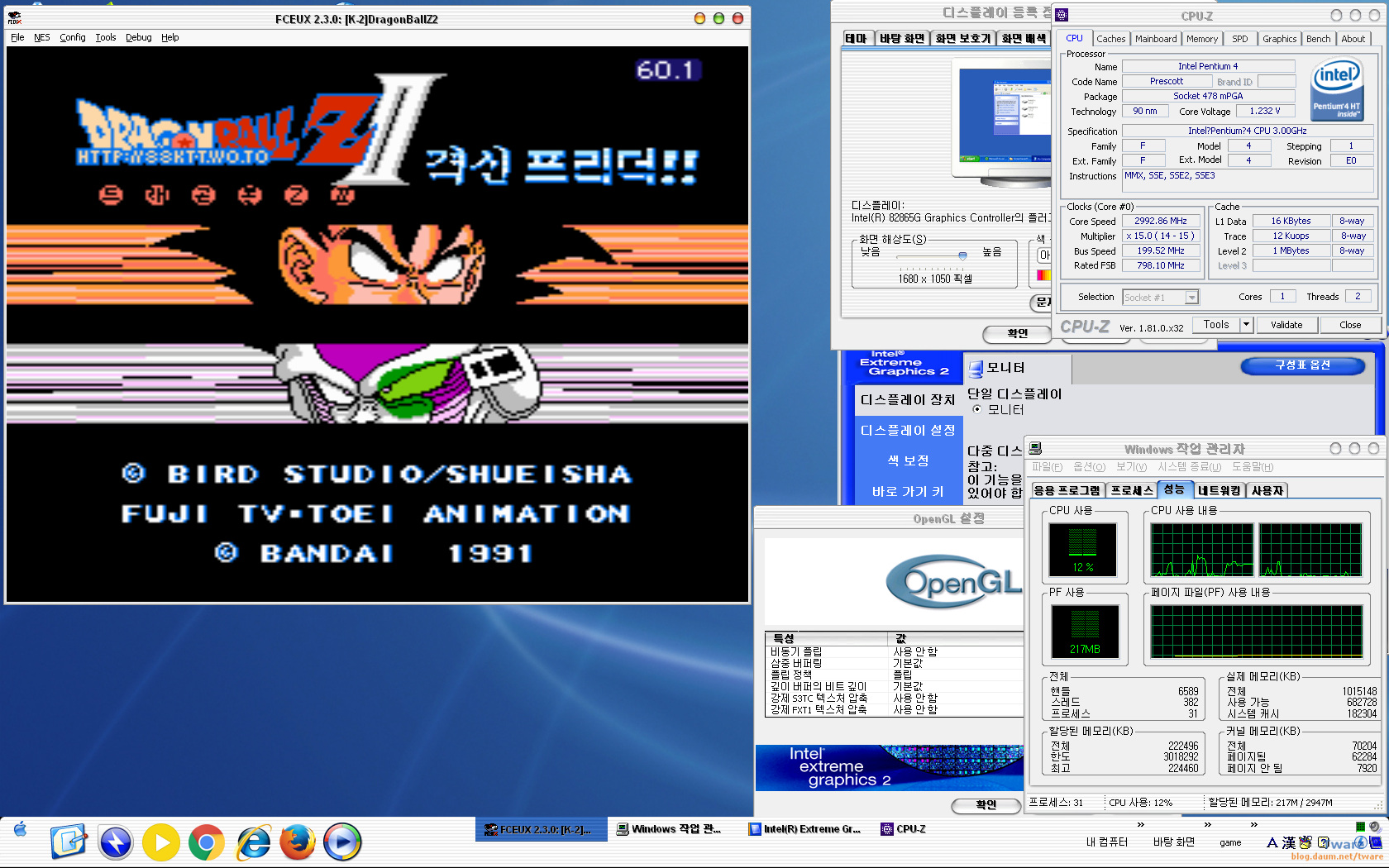Click the blue chip tray icon

tap(1376, 843)
